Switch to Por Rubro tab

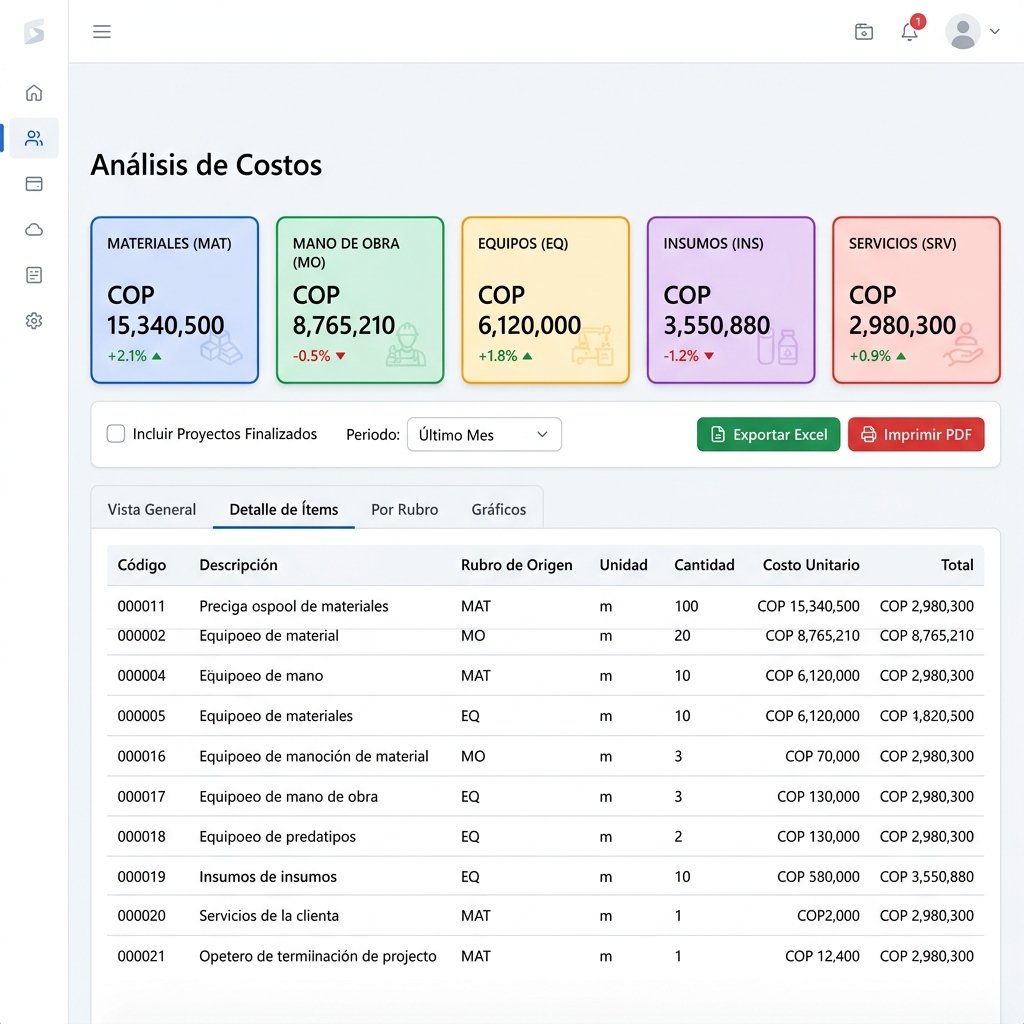(x=404, y=509)
